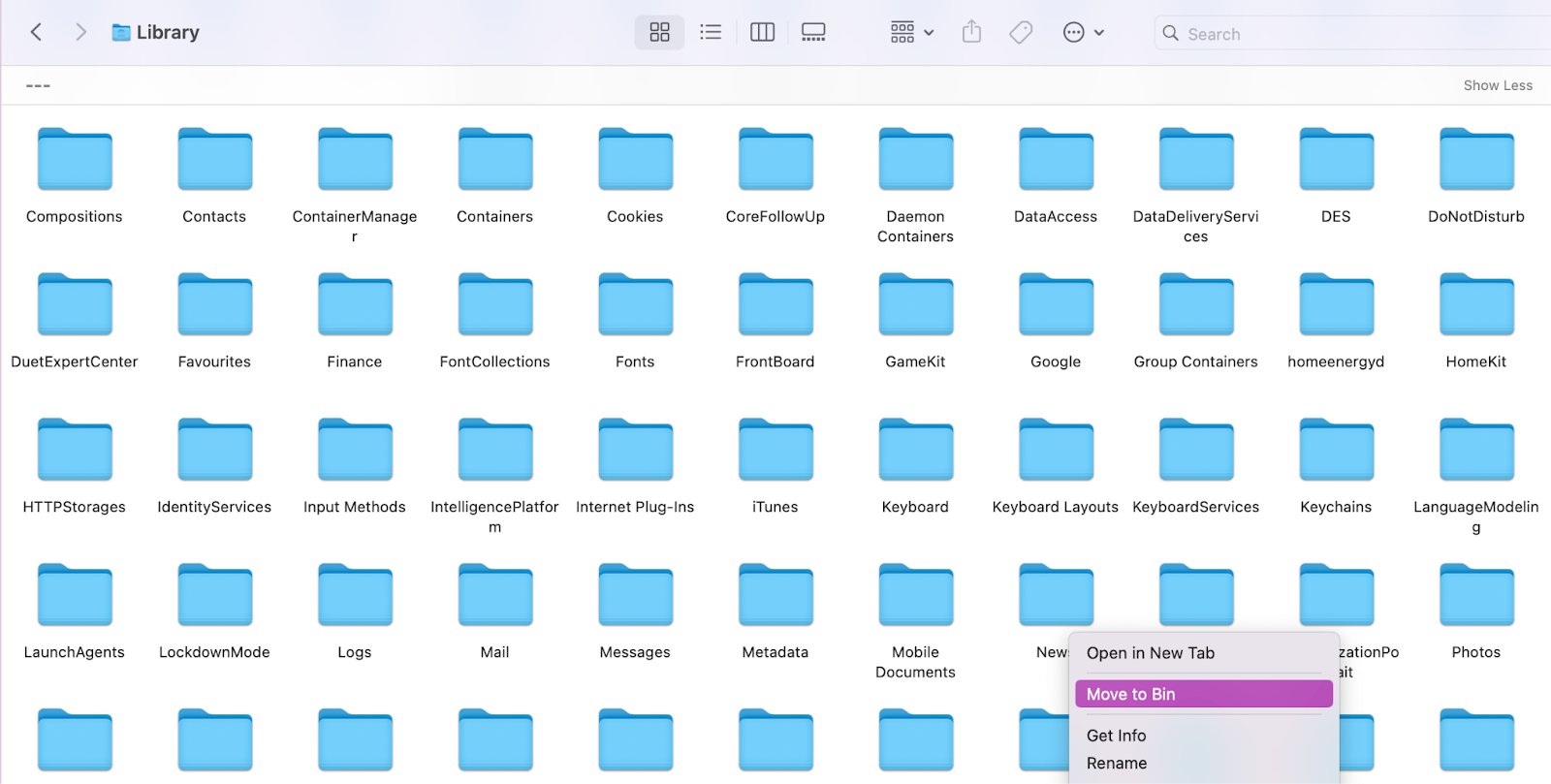The height and width of the screenshot is (784, 1551).
Task: Select the homeenergyd folder
Action: point(1336,305)
